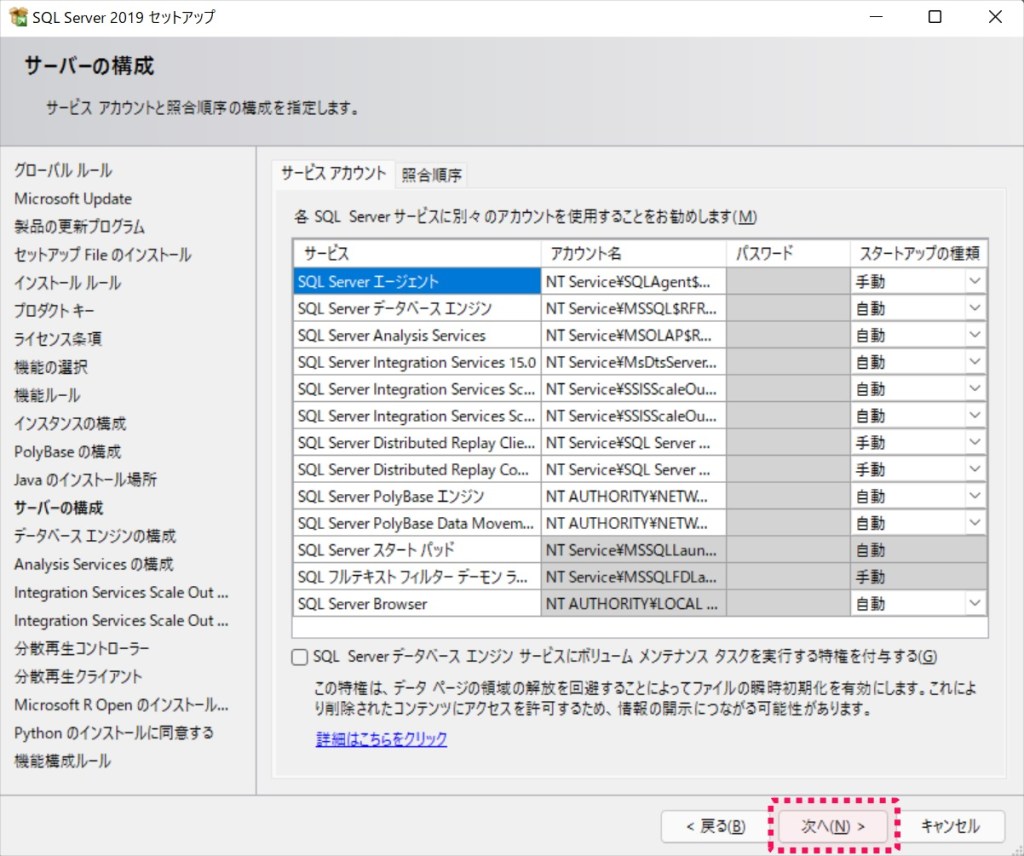Open startup dropdown for Distributed Replay Client row
This screenshot has width=1024, height=856.
(x=974, y=442)
